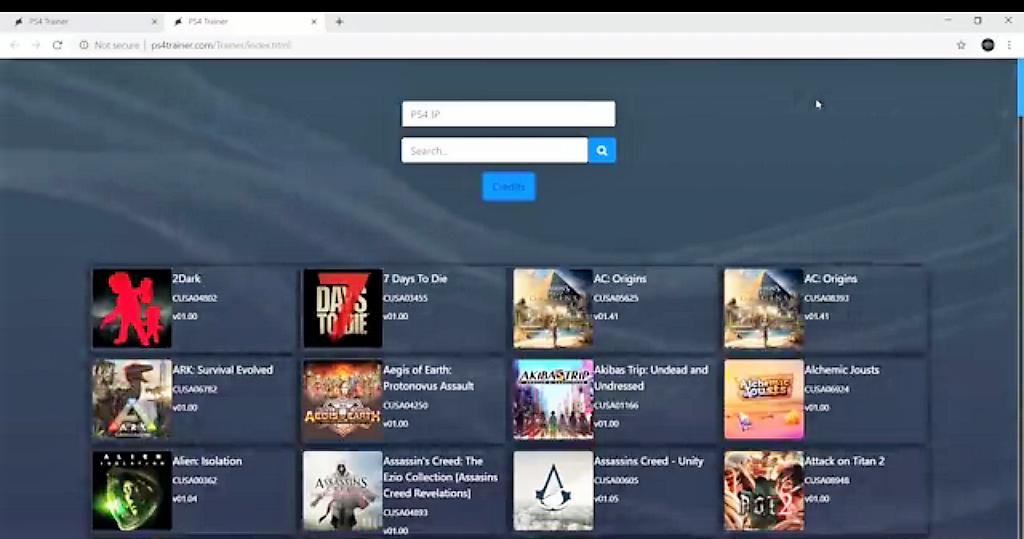Image resolution: width=1024 pixels, height=539 pixels.
Task: Select the 7 Days To Die title
Action: point(415,278)
